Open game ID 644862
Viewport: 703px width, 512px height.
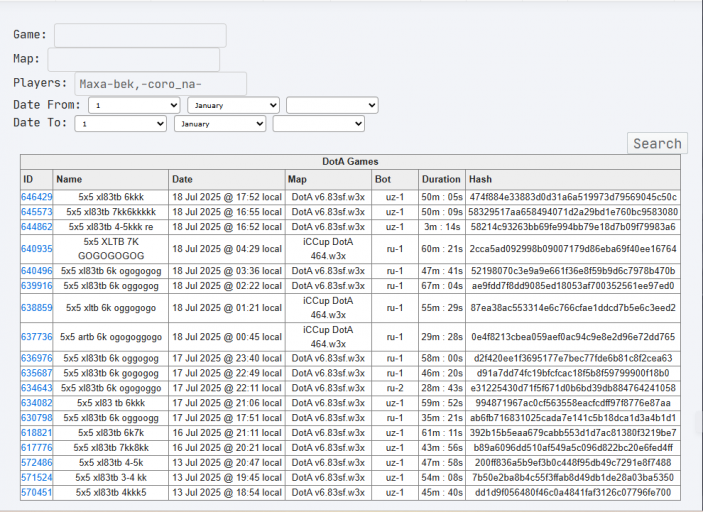tap(37, 226)
